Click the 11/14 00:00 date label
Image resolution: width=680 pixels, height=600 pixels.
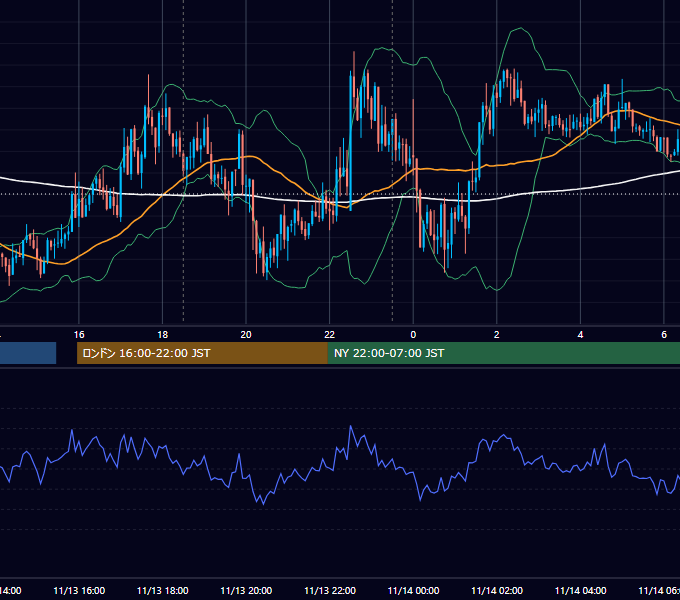(x=413, y=591)
